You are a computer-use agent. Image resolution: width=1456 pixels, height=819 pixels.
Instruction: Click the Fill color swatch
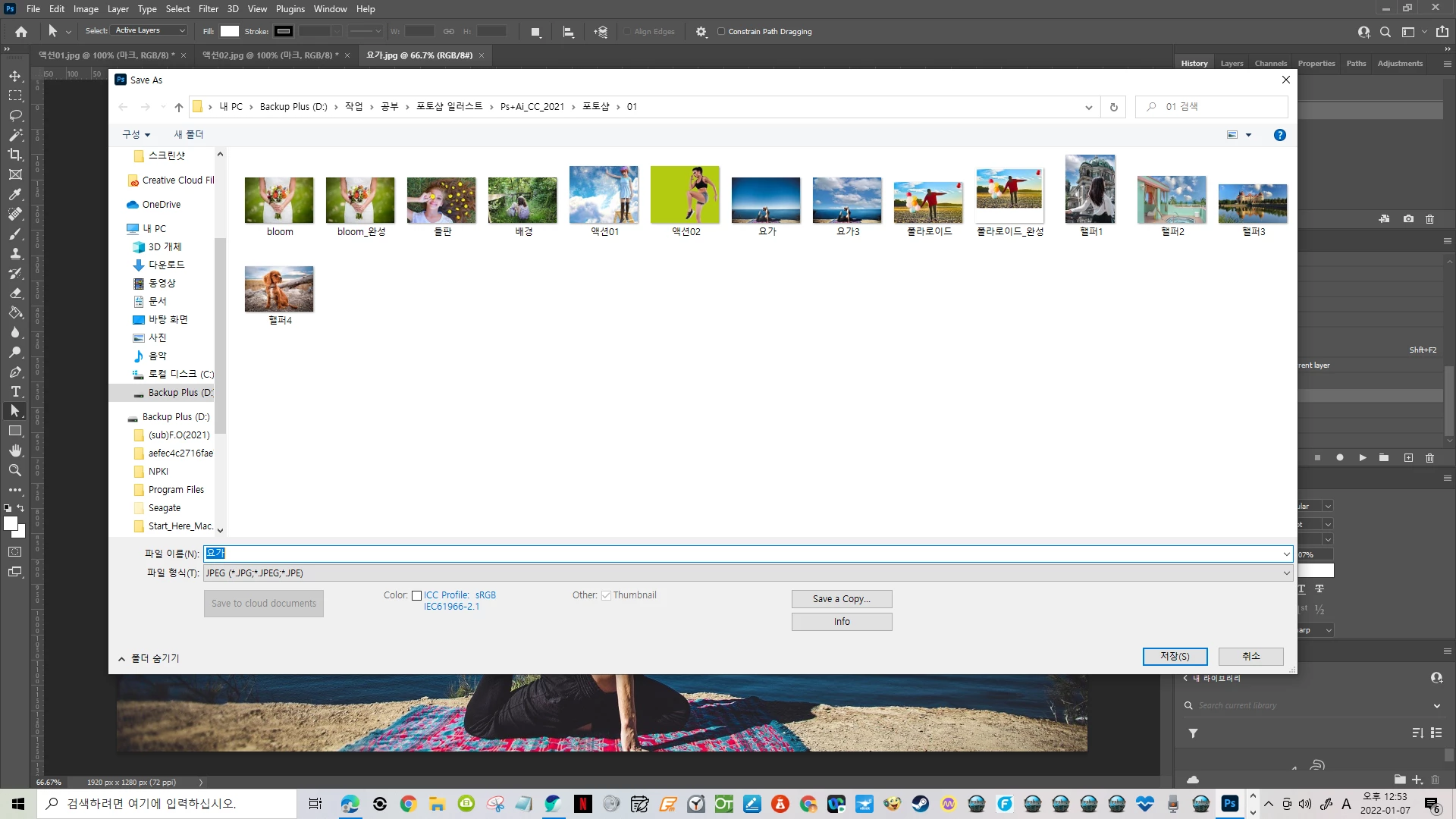click(230, 31)
